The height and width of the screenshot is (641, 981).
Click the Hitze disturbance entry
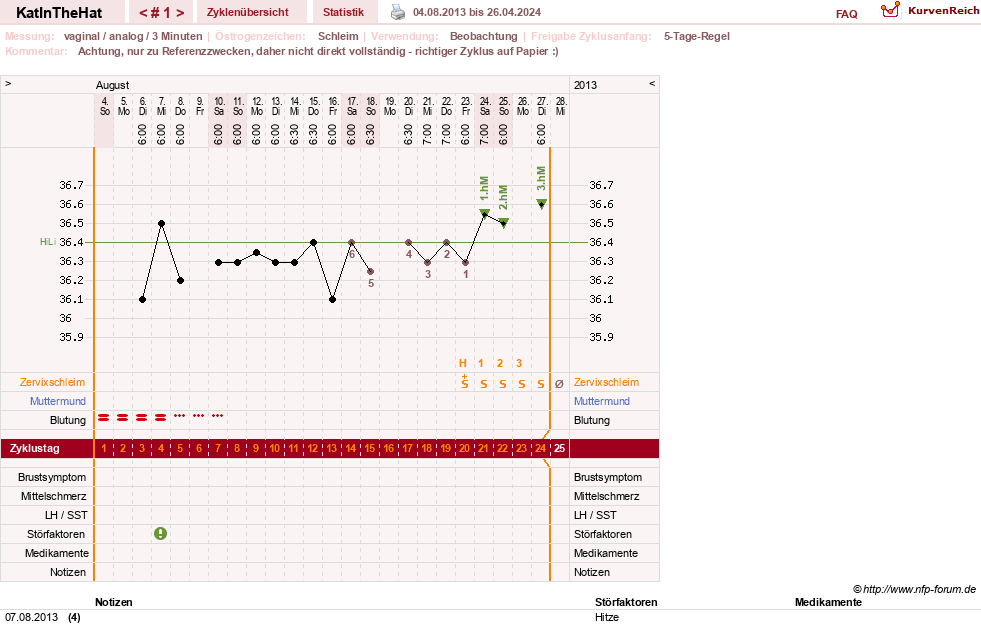607,617
